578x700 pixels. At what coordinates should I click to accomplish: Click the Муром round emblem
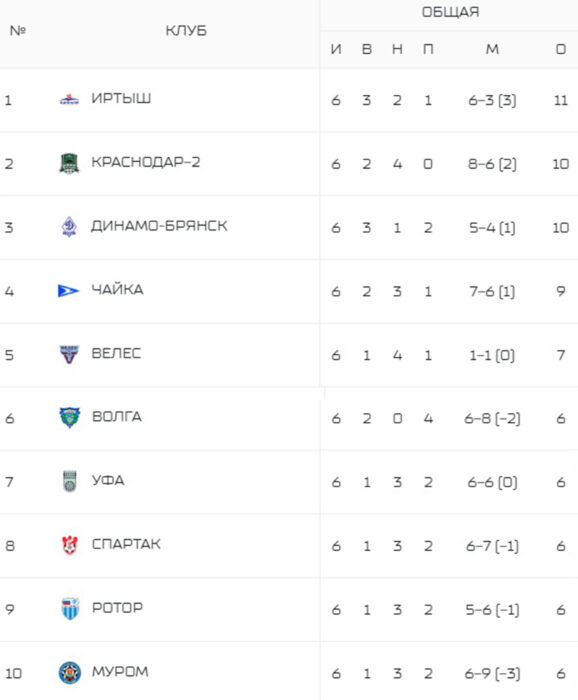tap(70, 673)
